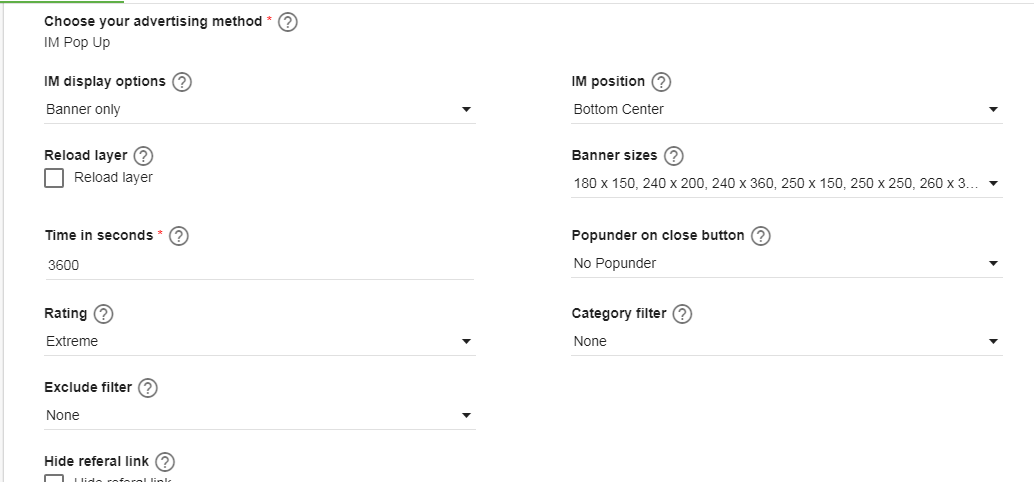Image resolution: width=1034 pixels, height=482 pixels.
Task: Open the Rating dropdown showing Extreme
Action: point(259,341)
